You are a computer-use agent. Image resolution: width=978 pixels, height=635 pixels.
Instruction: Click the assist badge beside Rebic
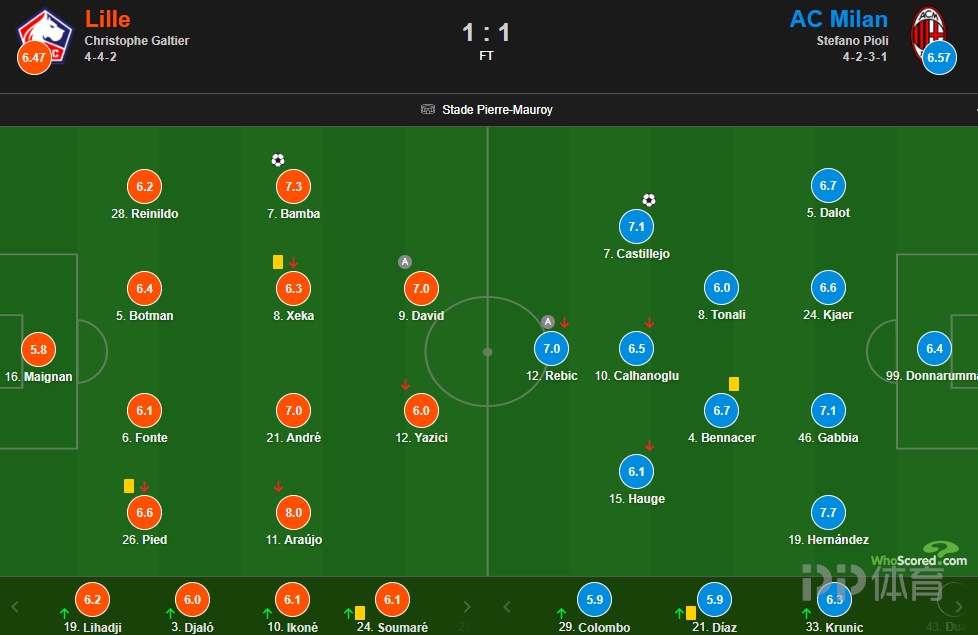tap(548, 322)
